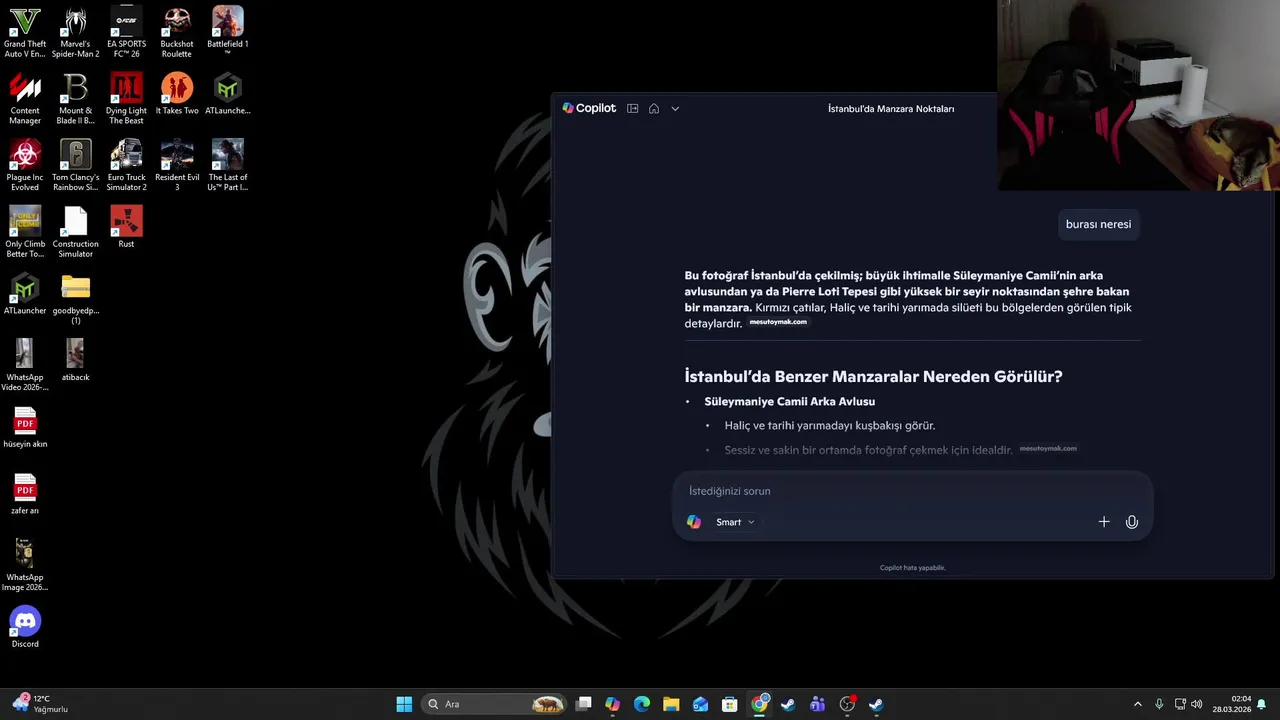This screenshot has width=1280, height=720.
Task: Click 'Haliç ve tarihi yarımadayı kuşbakışı görür.' line
Action: click(829, 425)
